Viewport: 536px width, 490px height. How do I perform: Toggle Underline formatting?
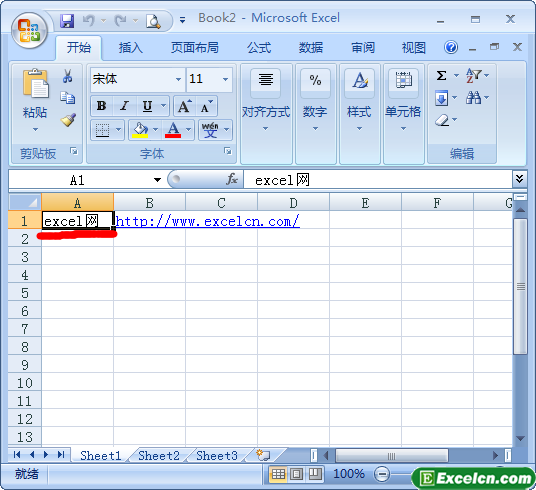pyautogui.click(x=147, y=106)
